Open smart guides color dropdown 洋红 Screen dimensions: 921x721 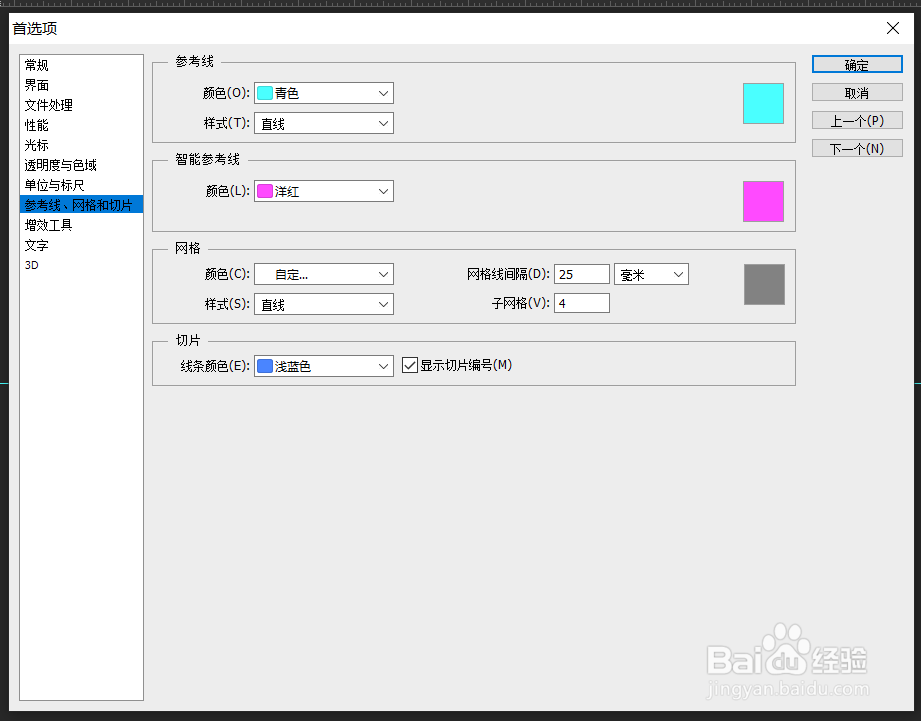[x=324, y=191]
